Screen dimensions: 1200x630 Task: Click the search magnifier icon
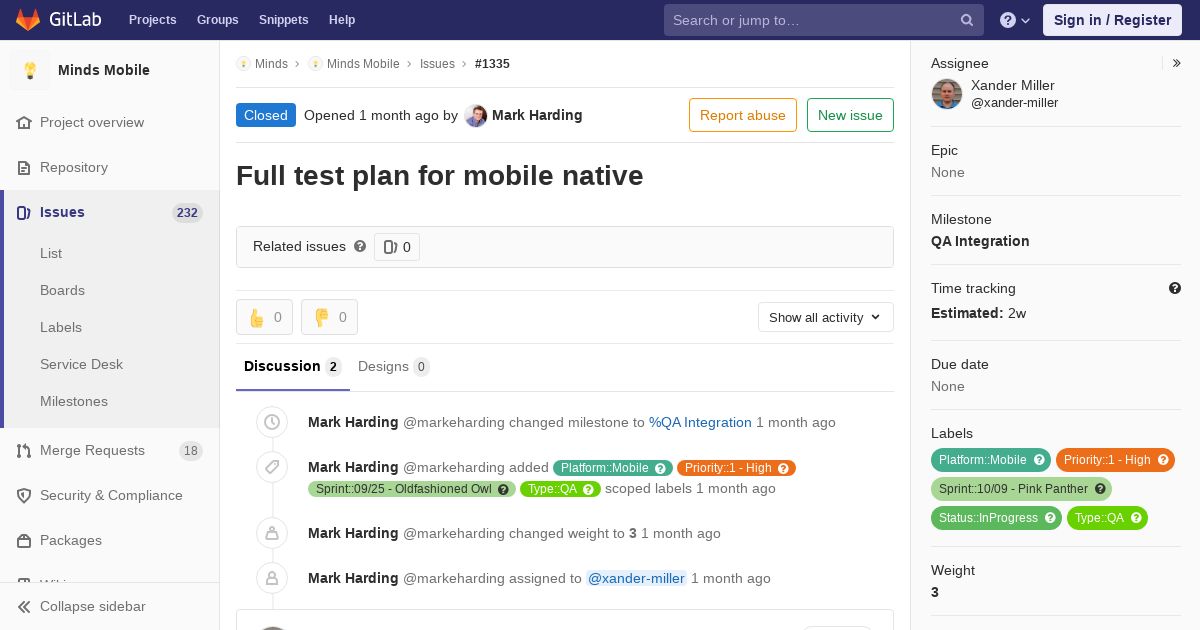tap(967, 20)
